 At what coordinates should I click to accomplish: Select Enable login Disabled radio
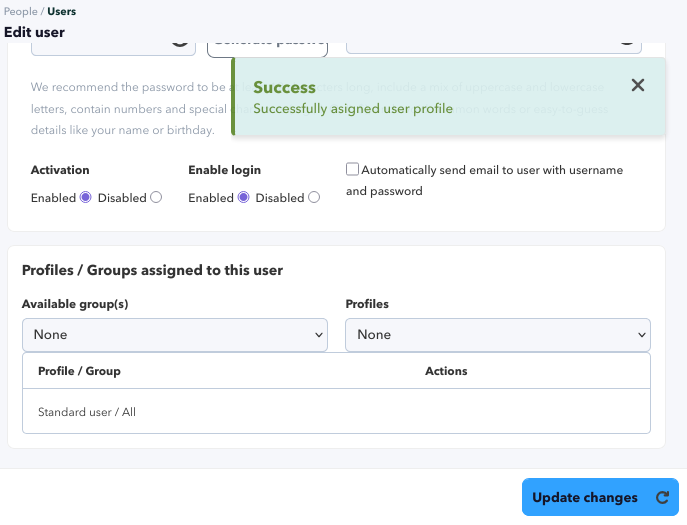[314, 198]
